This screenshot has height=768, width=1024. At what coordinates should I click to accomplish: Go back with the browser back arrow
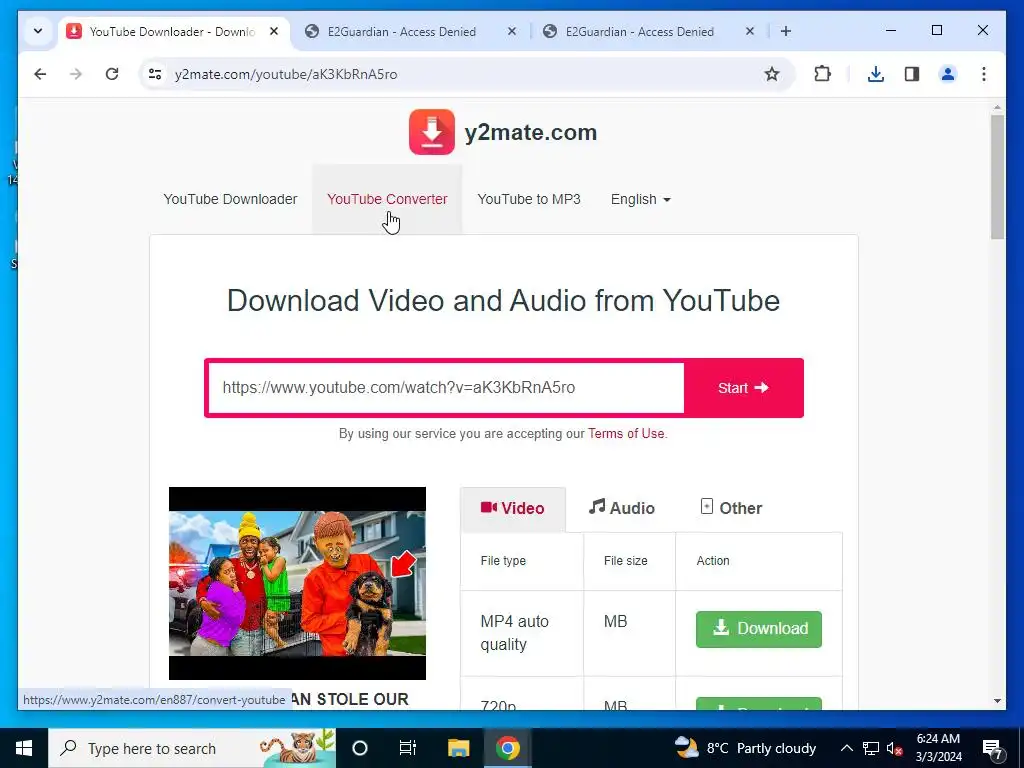point(40,74)
